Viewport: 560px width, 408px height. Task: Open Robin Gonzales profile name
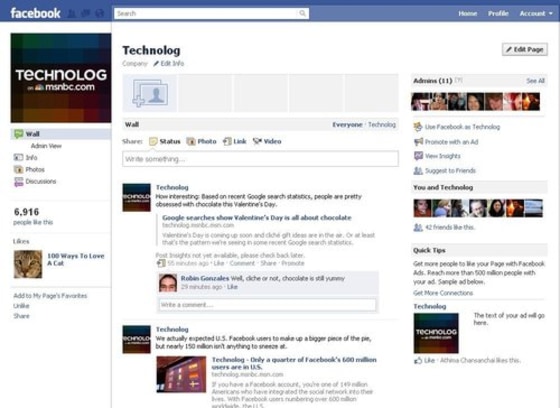point(205,278)
